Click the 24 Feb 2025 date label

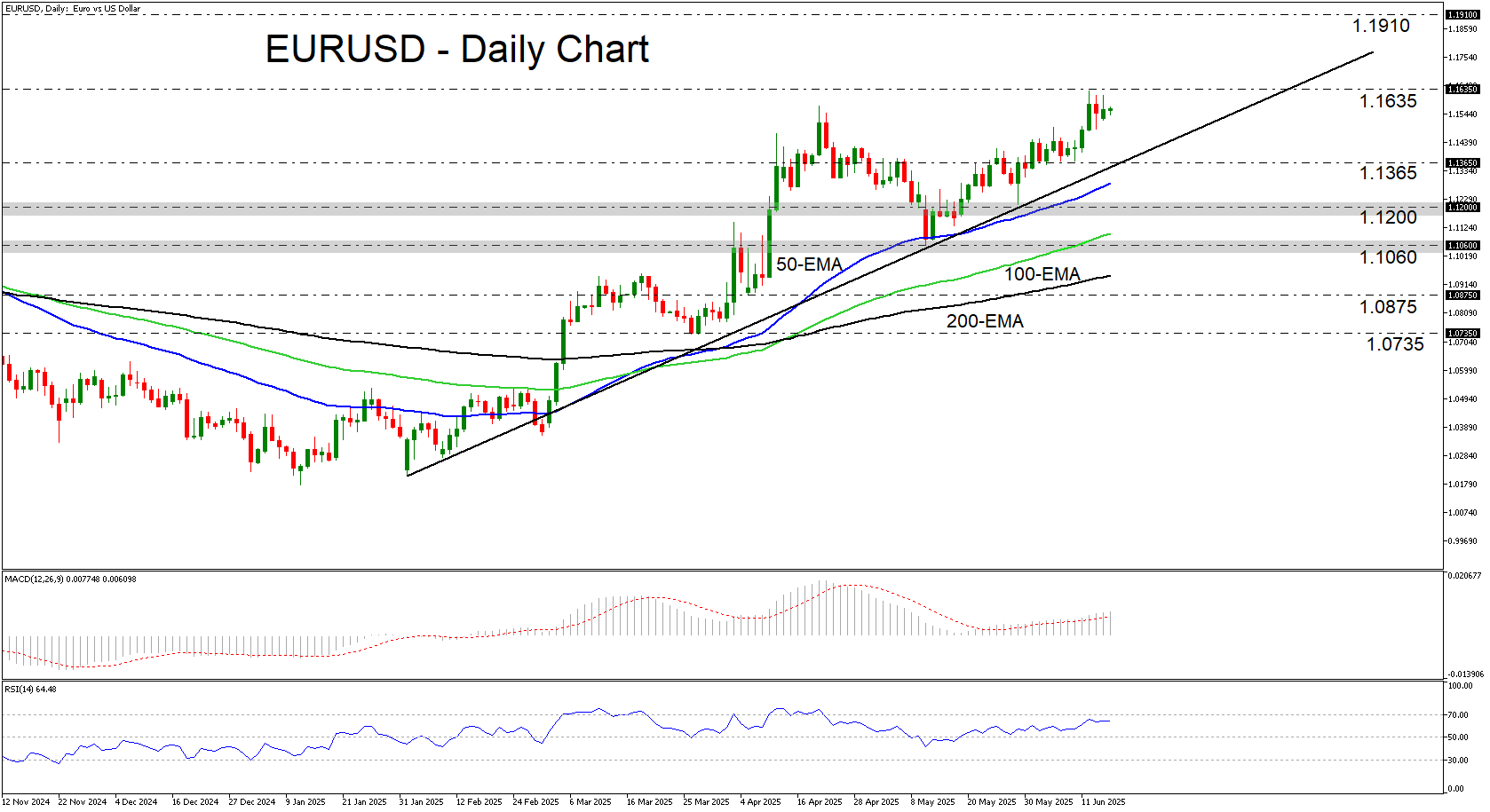(535, 802)
